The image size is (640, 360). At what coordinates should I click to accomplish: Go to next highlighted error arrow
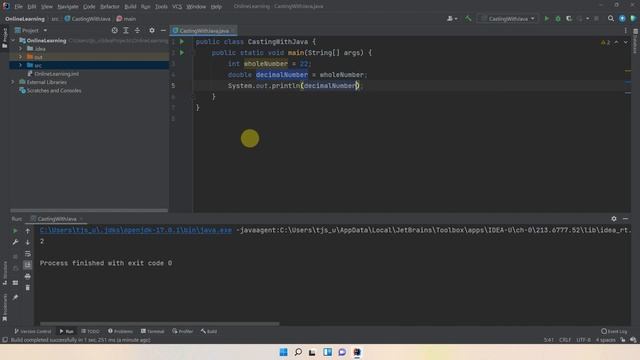[x=626, y=42]
